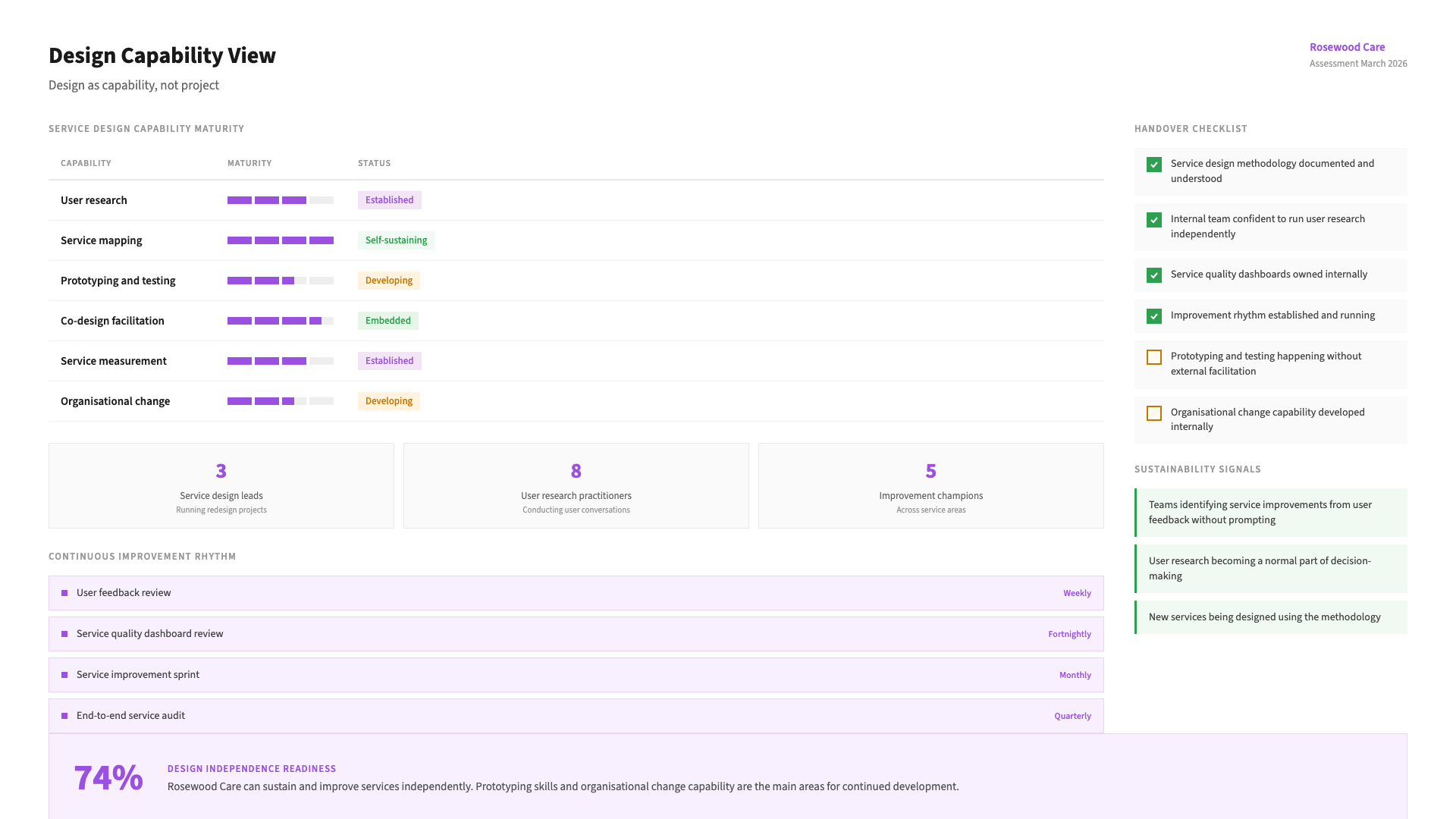Select the End-to-end service audit row
This screenshot has width=1456, height=819.
576,716
